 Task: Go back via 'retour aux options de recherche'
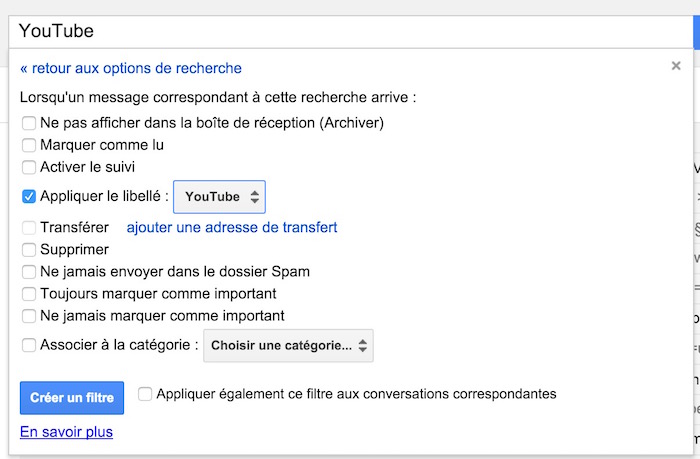[131, 69]
